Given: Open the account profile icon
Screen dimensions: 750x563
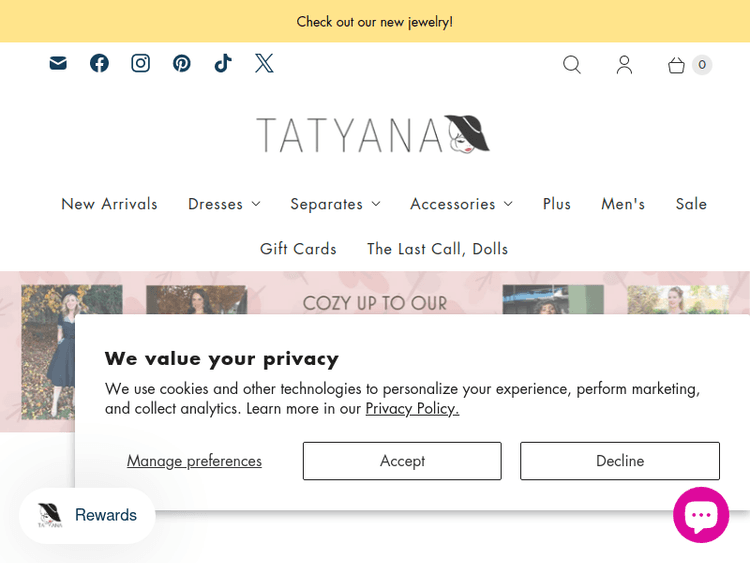Looking at the screenshot, I should pos(624,65).
